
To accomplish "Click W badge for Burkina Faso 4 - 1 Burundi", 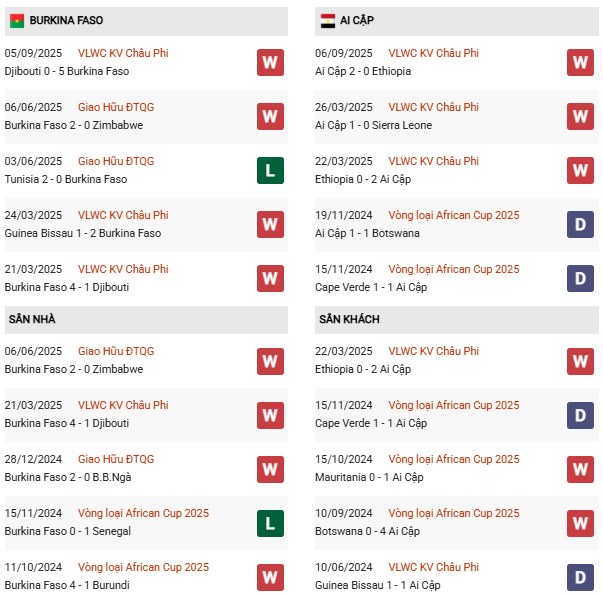I will point(270,576).
